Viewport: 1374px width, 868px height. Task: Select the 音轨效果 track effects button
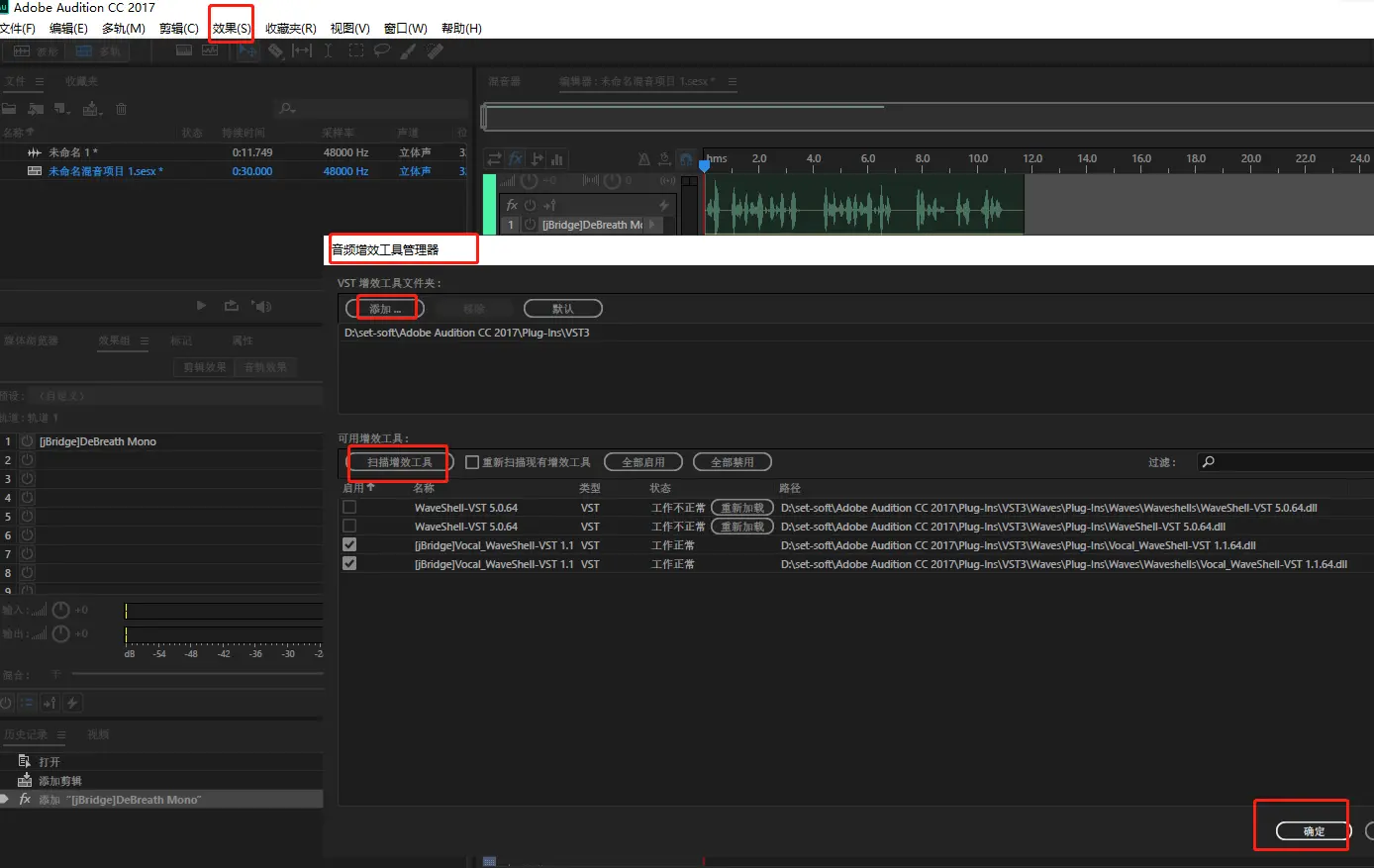click(265, 367)
